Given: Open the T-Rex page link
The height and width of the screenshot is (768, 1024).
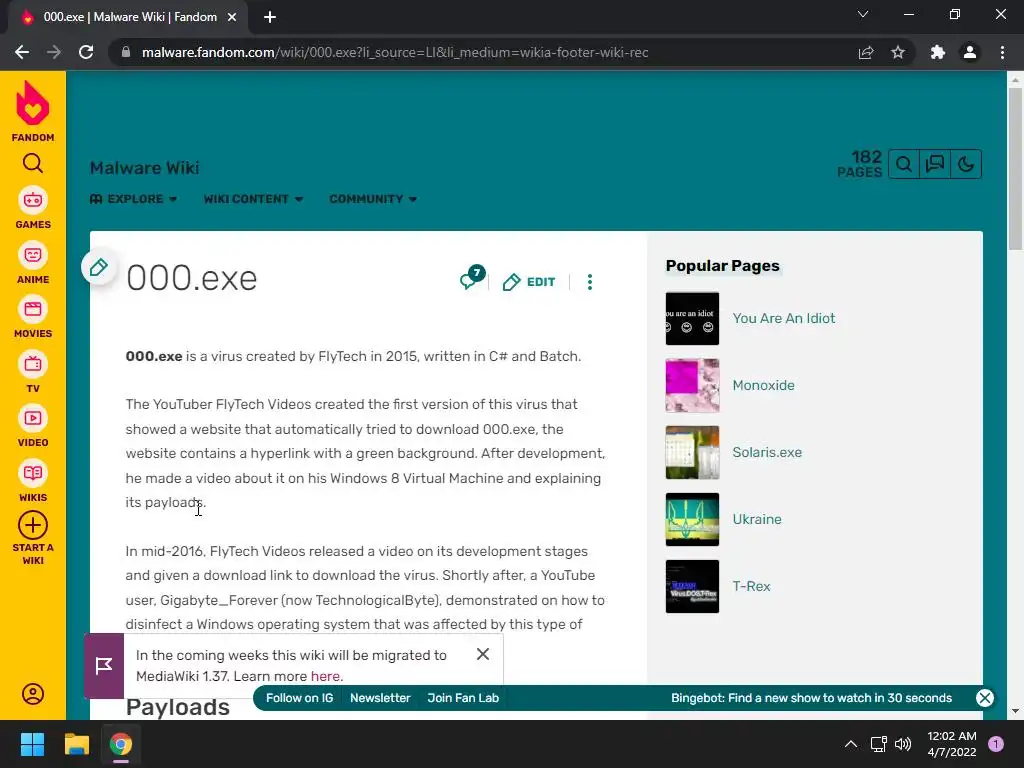Looking at the screenshot, I should [751, 586].
